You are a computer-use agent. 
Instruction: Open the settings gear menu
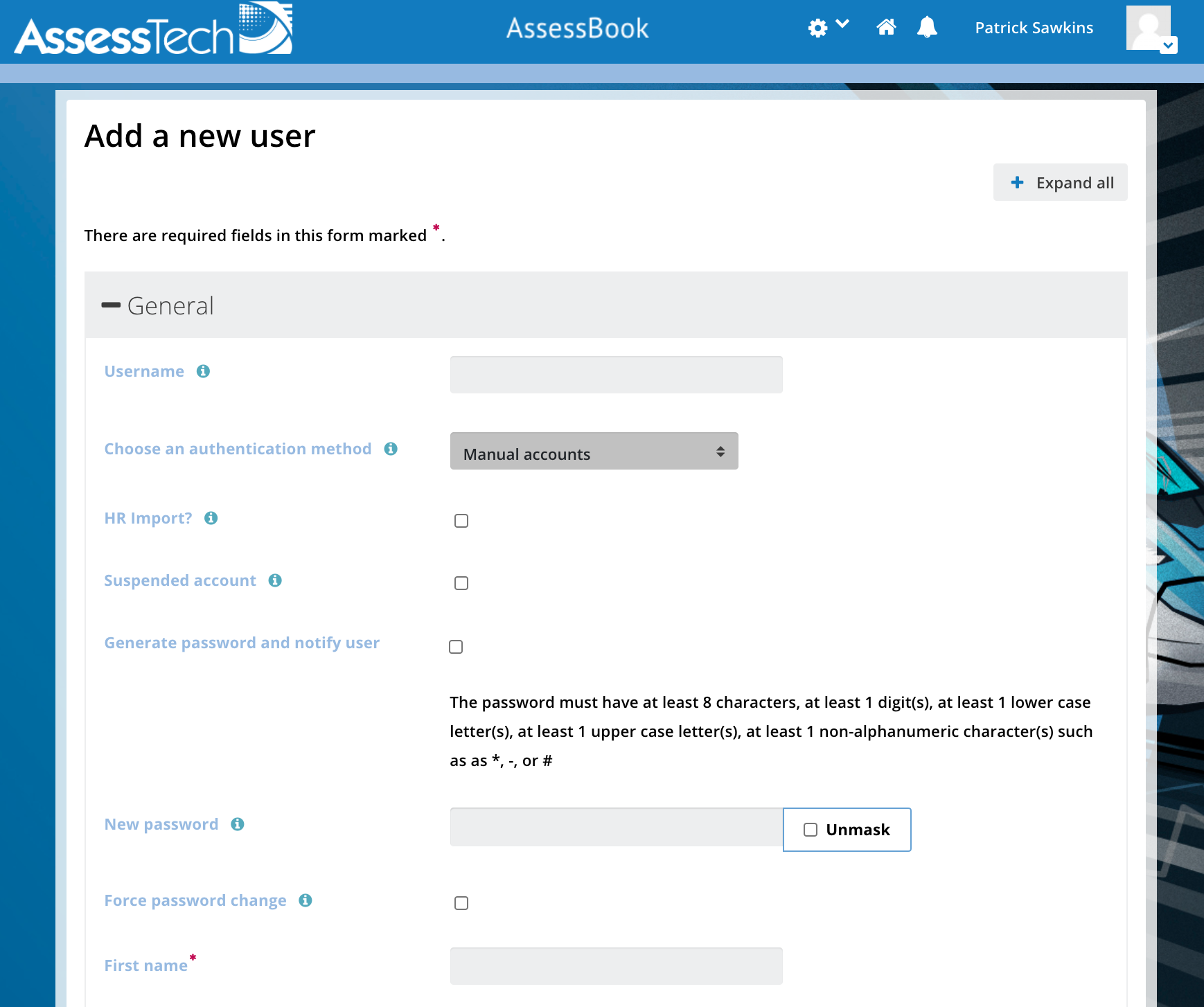828,28
